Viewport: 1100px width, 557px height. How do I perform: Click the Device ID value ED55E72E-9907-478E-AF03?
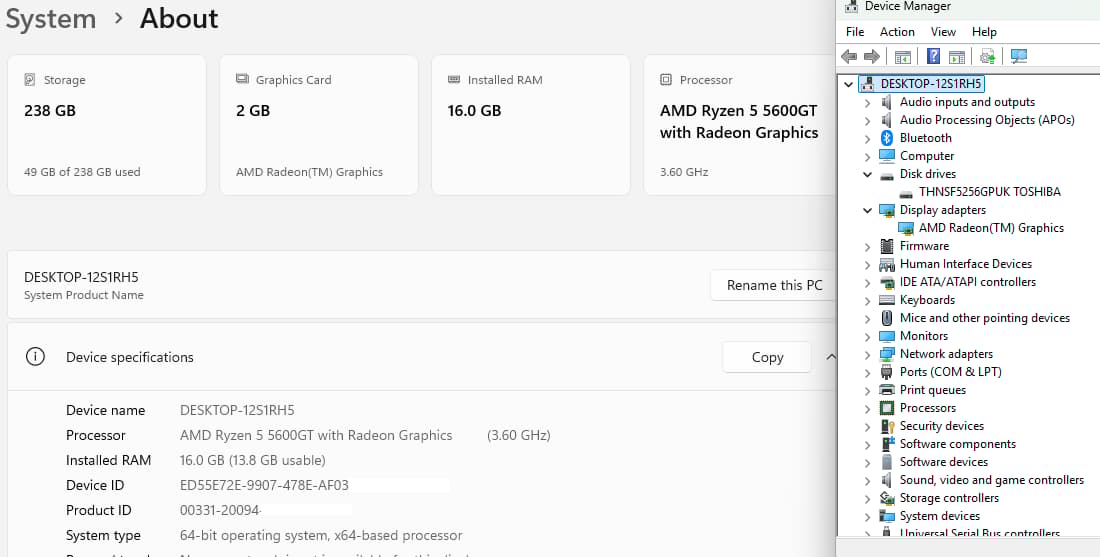point(264,485)
